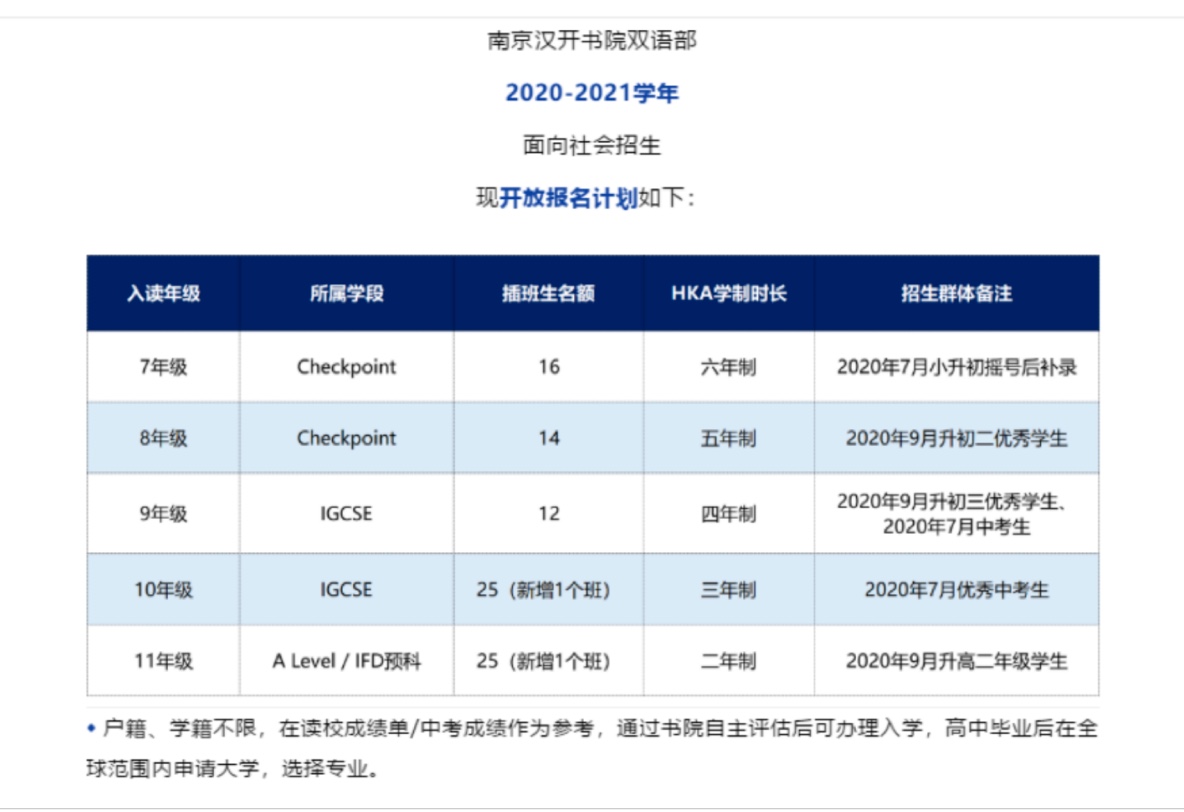Select the 8年级 cell
This screenshot has height=812, width=1184.
coord(163,438)
